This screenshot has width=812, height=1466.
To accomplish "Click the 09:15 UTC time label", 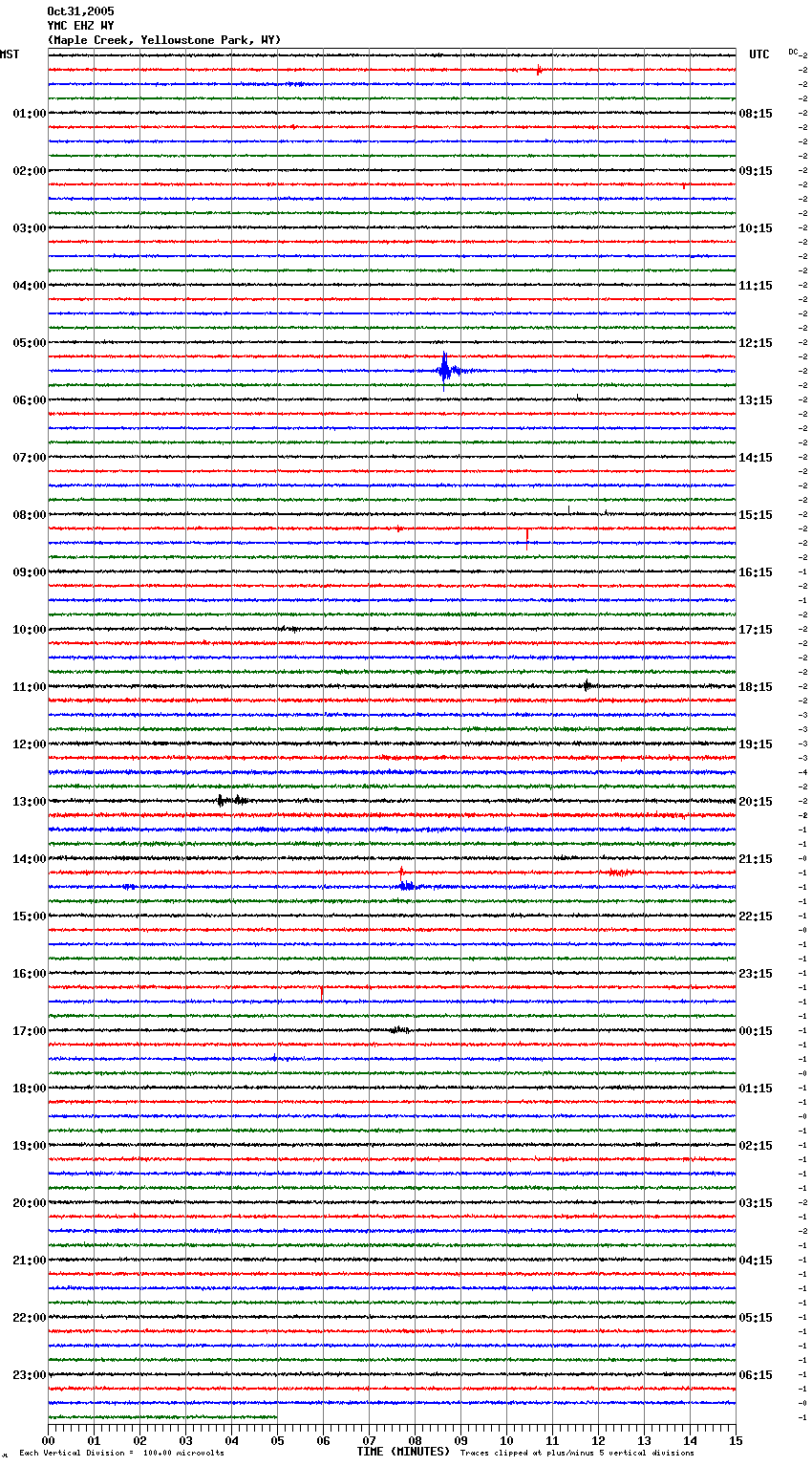I will click(756, 171).
